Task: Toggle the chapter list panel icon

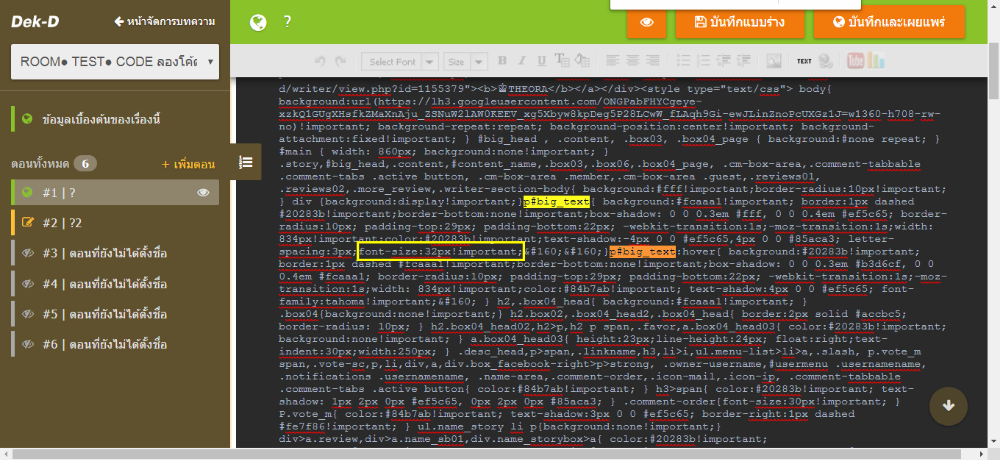Action: coord(246,162)
